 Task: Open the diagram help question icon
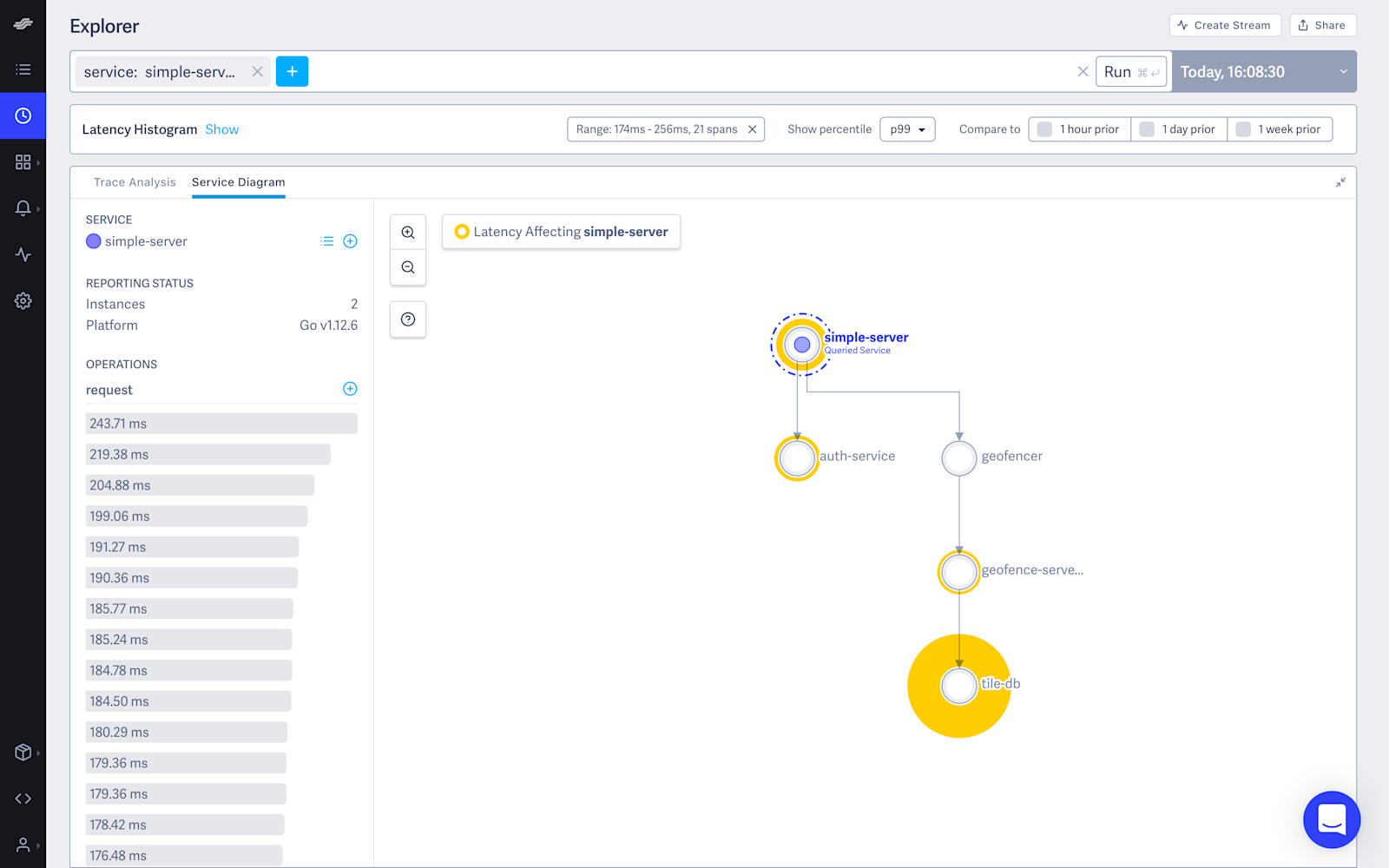408,319
